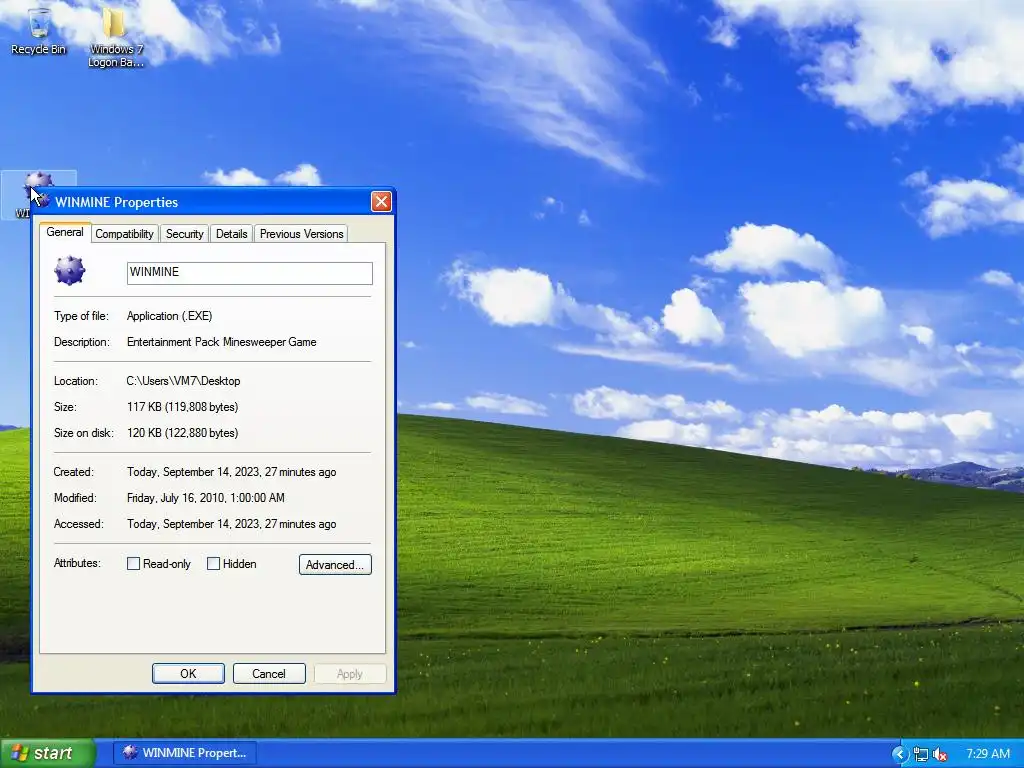
Task: Click Entertainment Pack Minesweeper Game description
Action: 221,342
